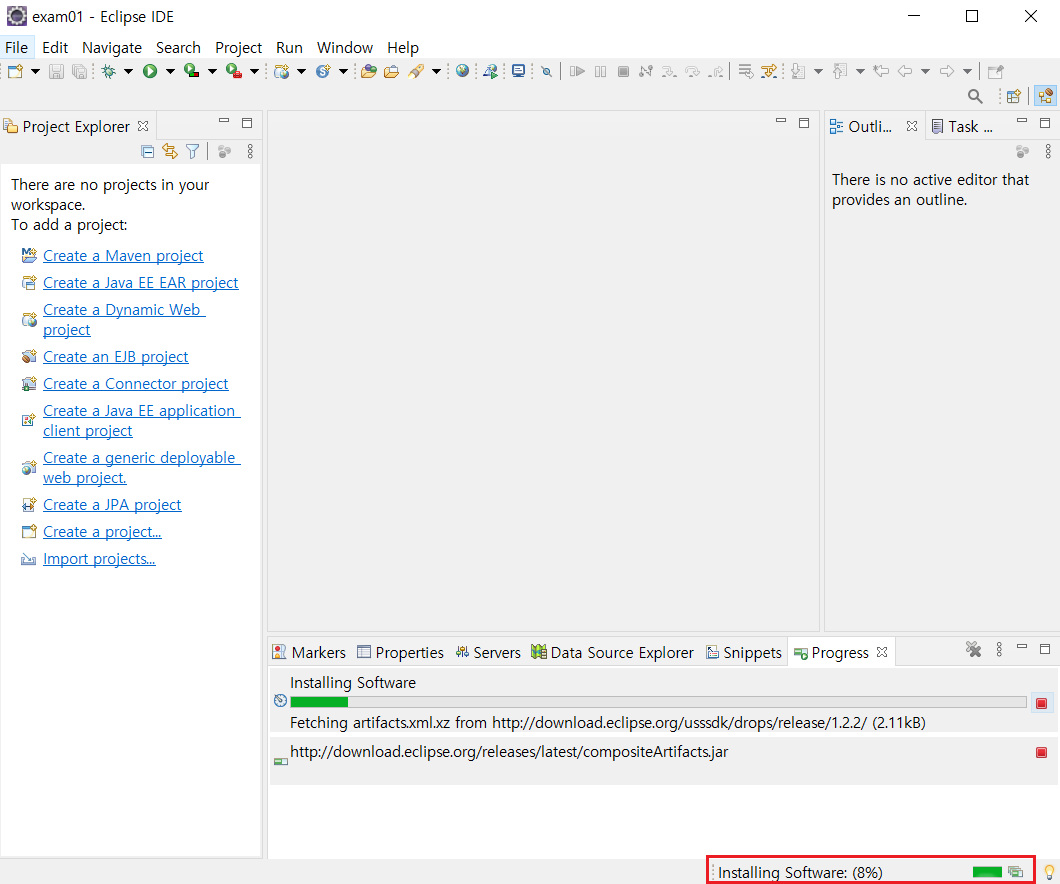The image size is (1060, 884).
Task: Open Back navigation history dropdown
Action: 925,72
